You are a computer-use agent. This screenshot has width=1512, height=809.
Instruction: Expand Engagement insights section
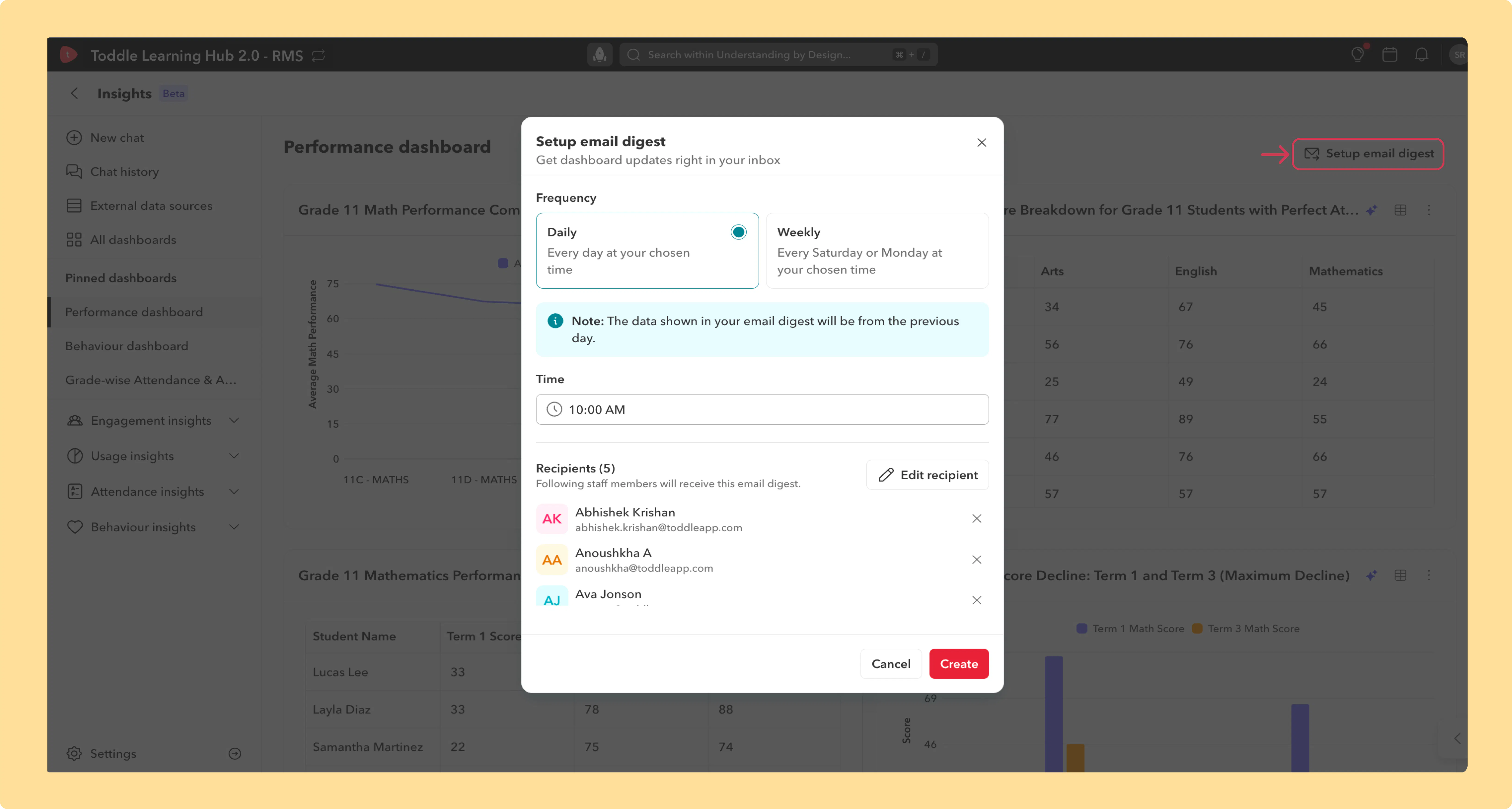coord(154,420)
